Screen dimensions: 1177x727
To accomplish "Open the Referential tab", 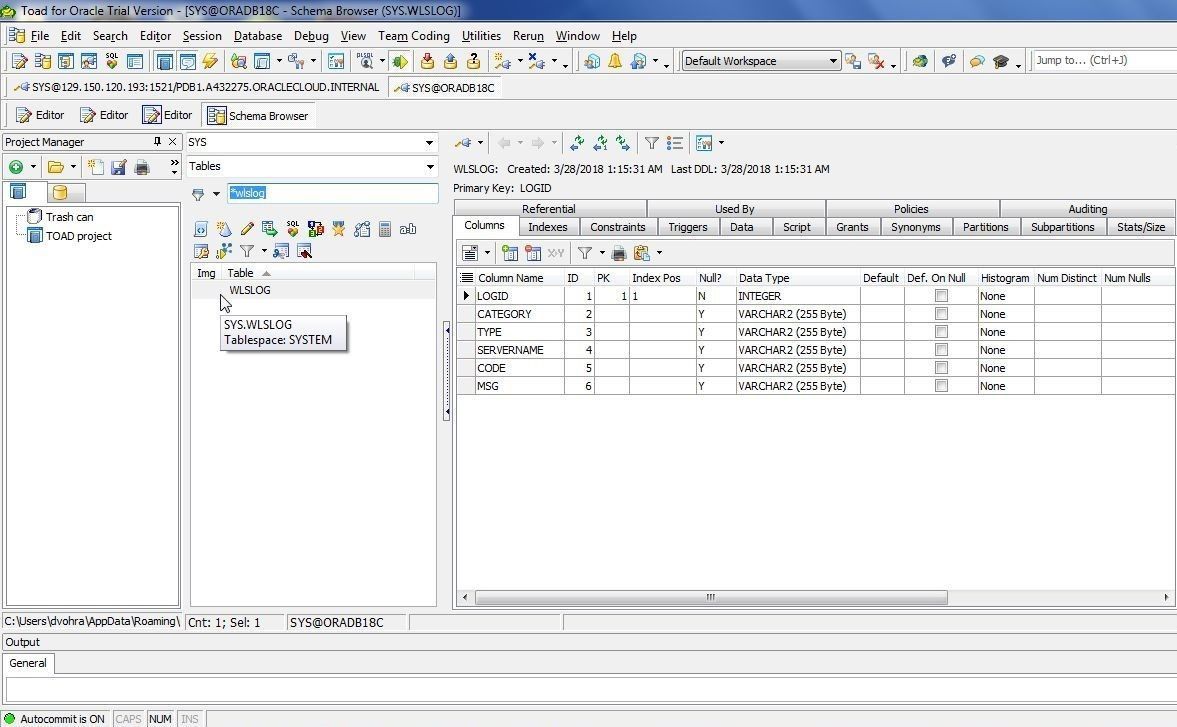I will pyautogui.click(x=549, y=209).
